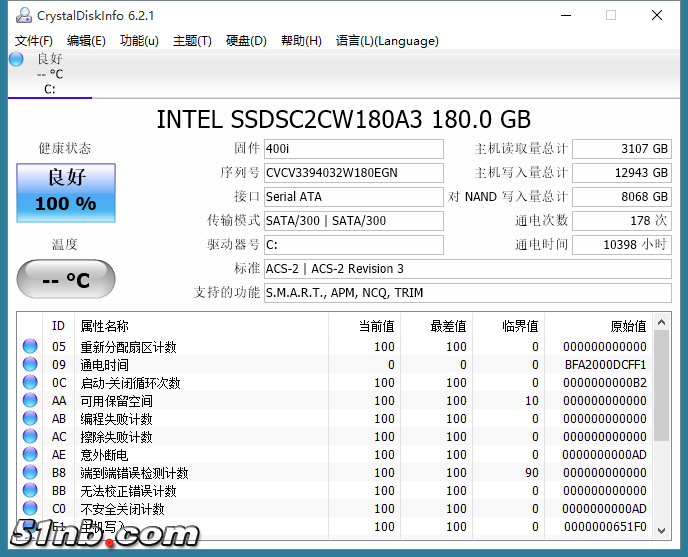
Task: Click the status orb for attribute AA
Action: click(30, 400)
